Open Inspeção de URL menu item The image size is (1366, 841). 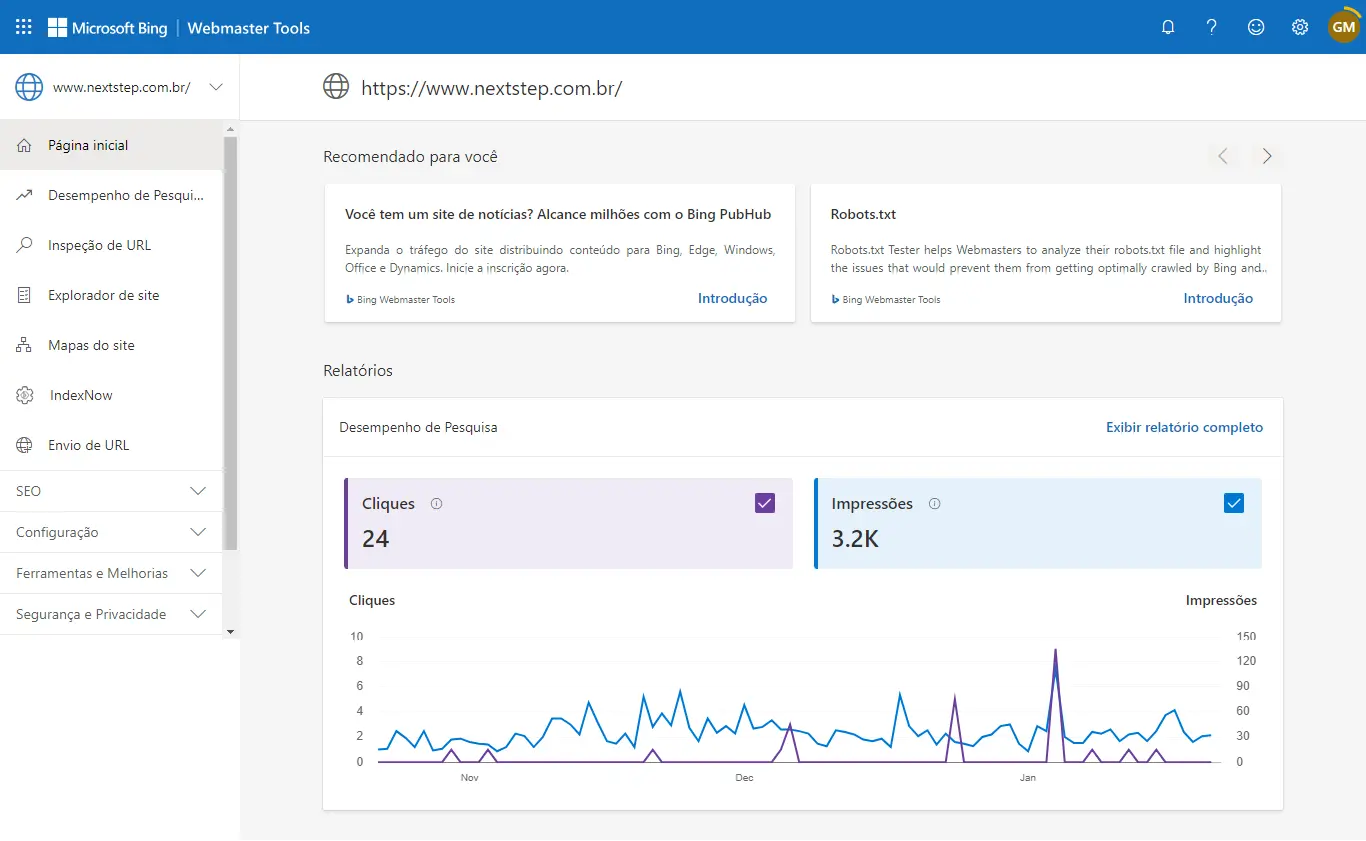point(112,245)
